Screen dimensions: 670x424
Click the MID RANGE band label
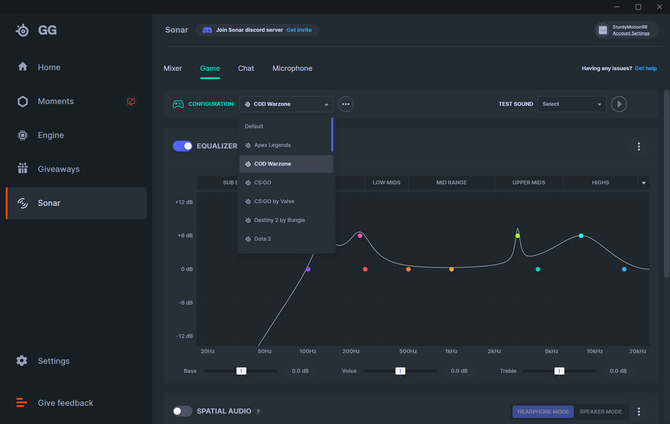pyautogui.click(x=451, y=183)
